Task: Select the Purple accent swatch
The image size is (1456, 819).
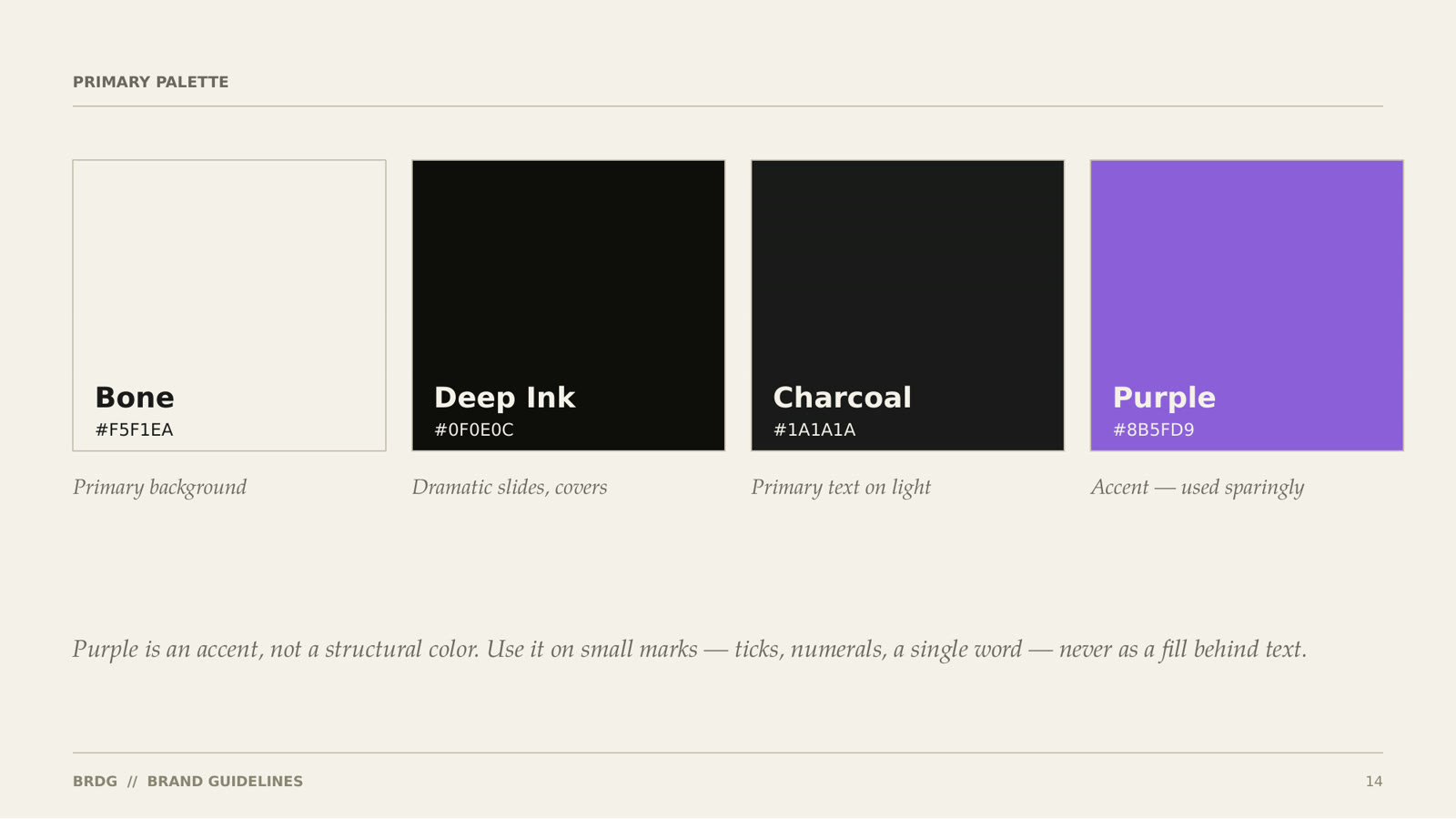Action: tap(1247, 306)
